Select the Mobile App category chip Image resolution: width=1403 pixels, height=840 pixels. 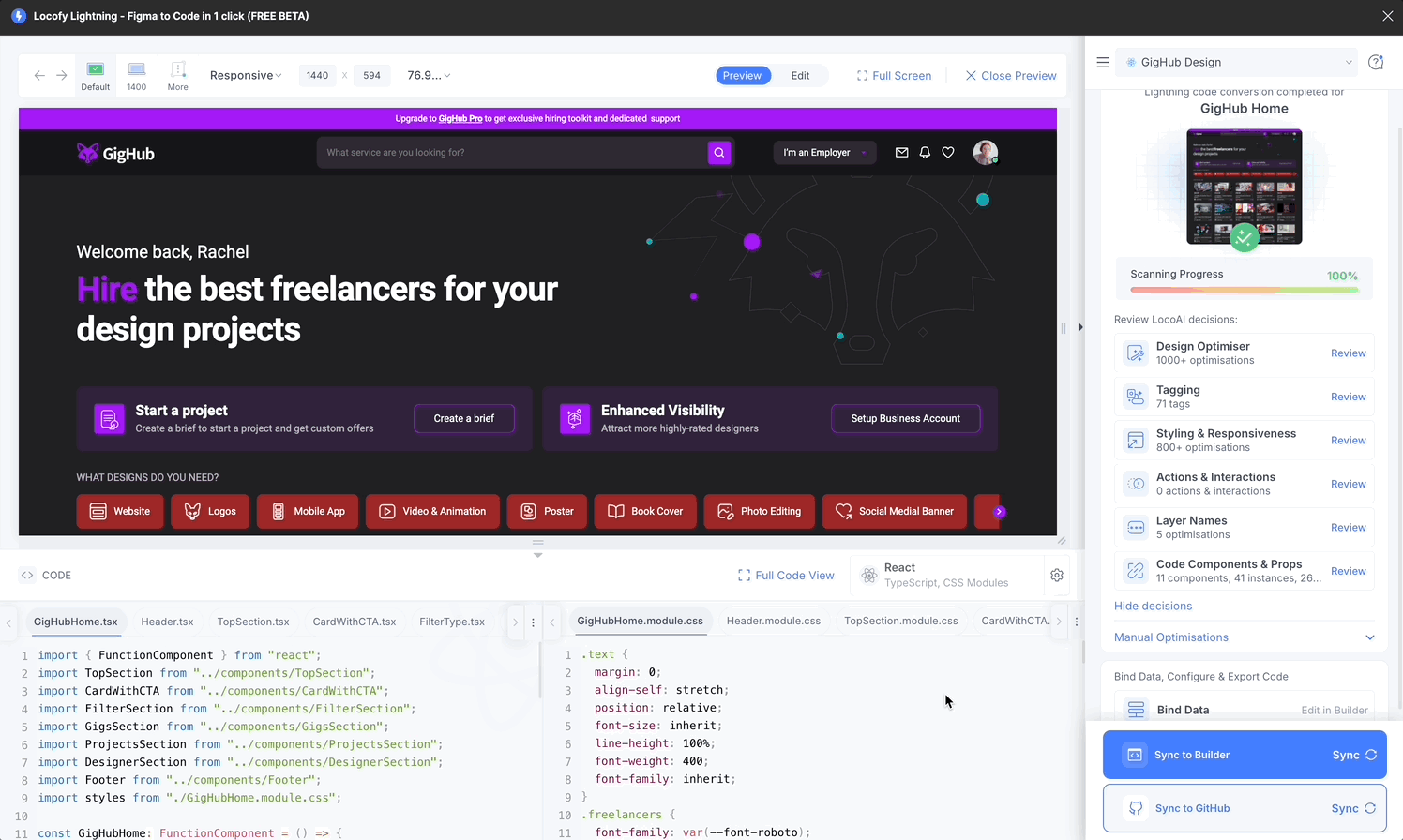(x=308, y=512)
